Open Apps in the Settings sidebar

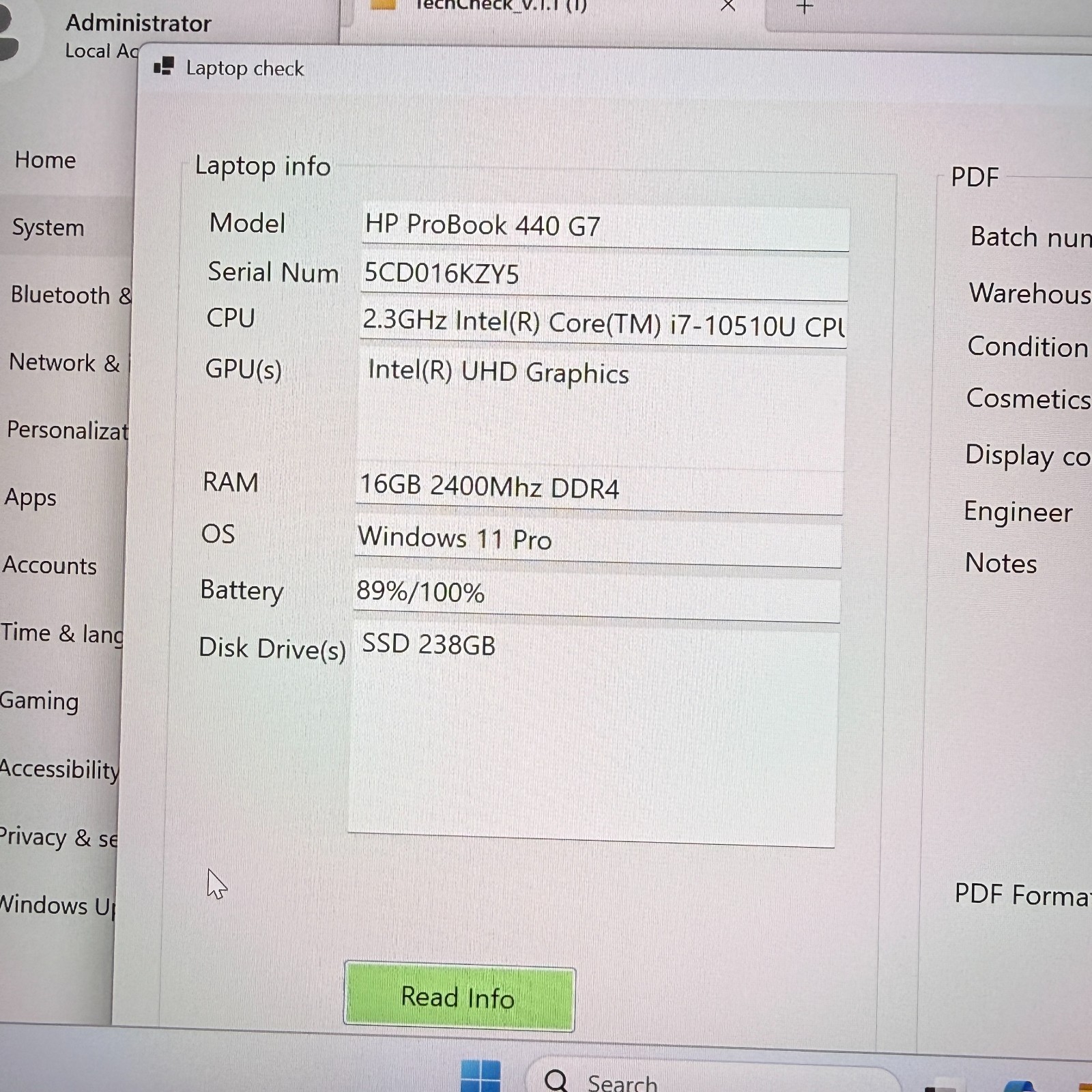click(x=30, y=498)
